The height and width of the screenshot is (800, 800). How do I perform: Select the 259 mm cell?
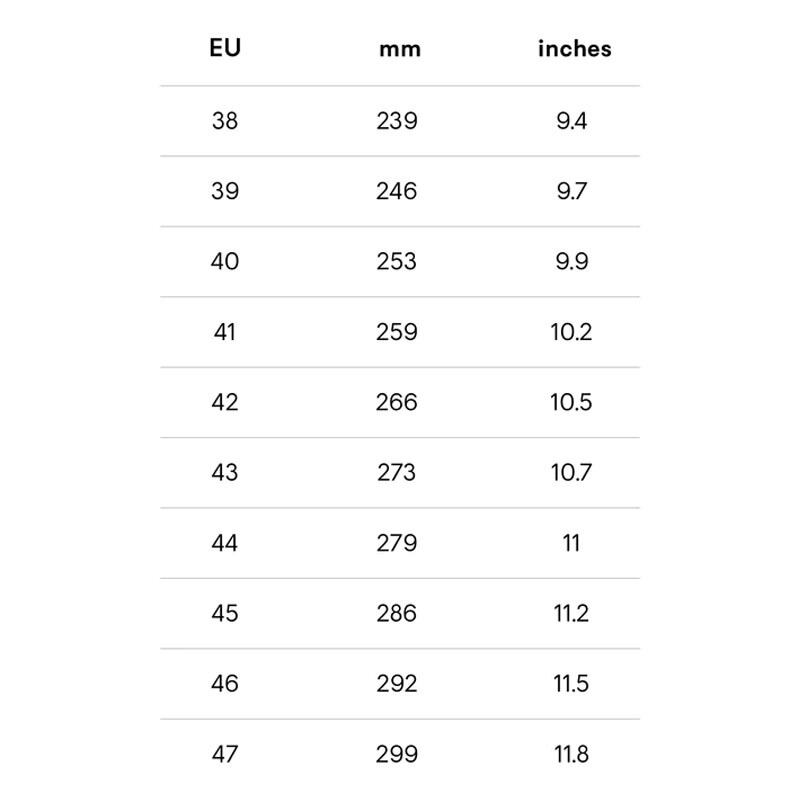397,331
